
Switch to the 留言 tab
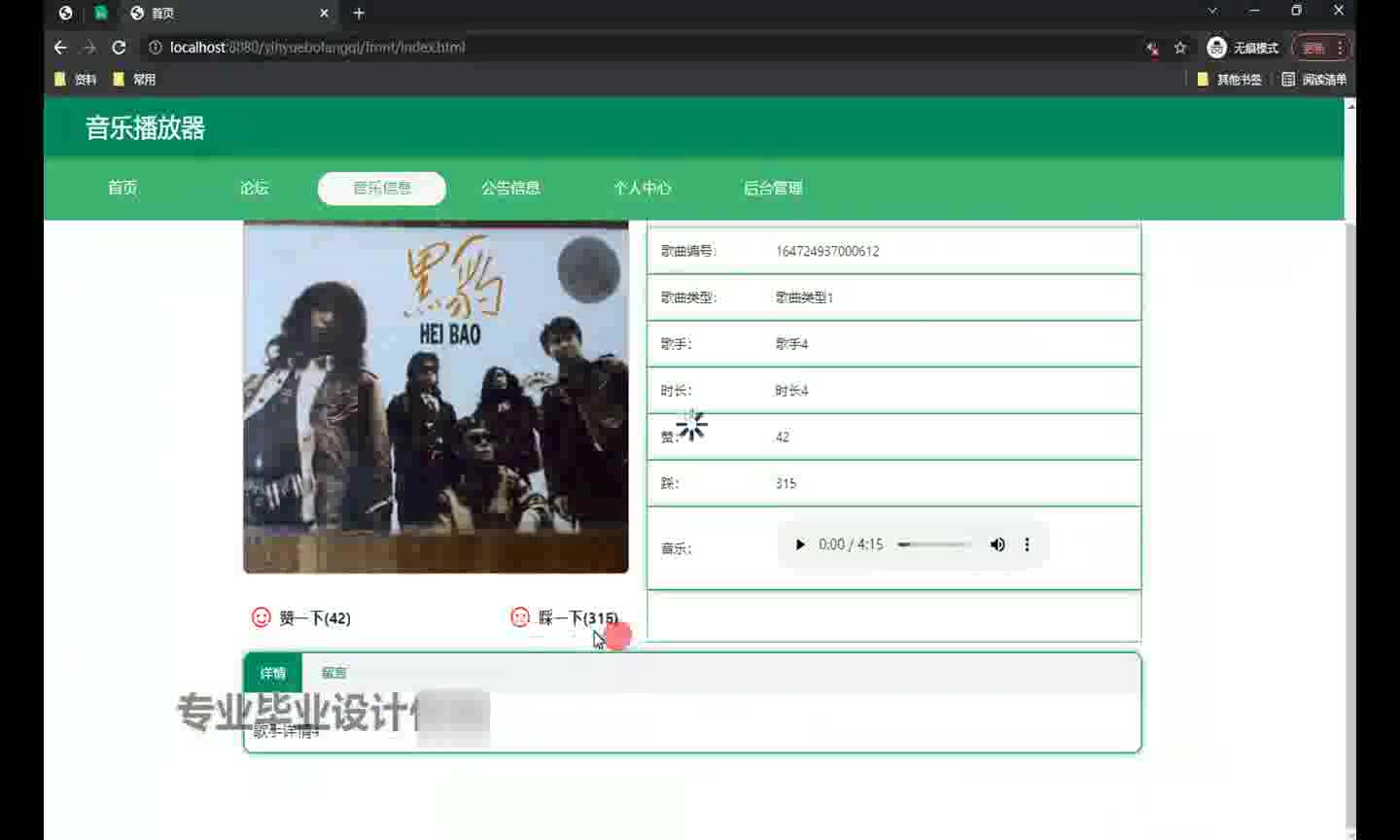tap(333, 673)
